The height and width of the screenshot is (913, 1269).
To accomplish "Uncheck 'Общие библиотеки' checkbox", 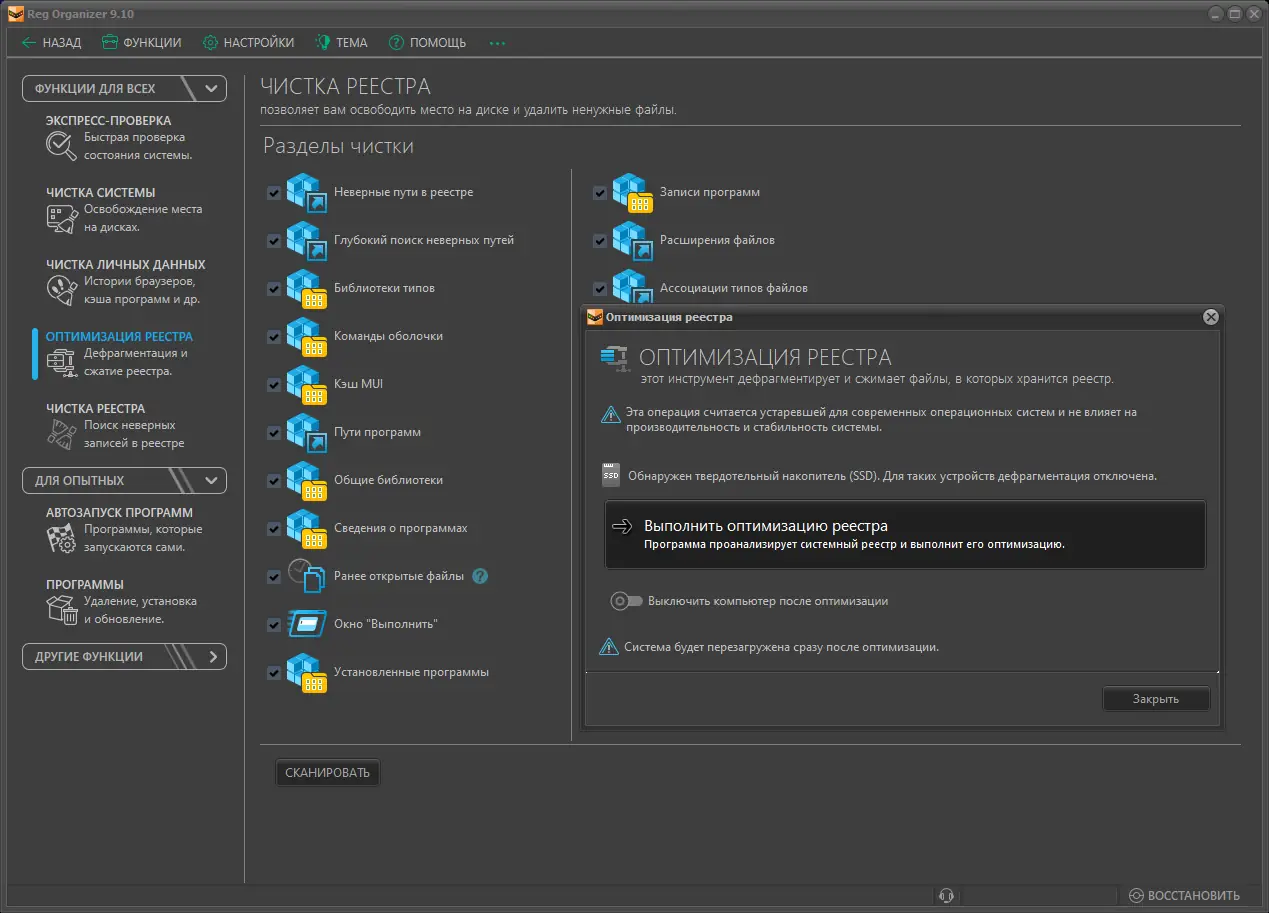I will coord(274,481).
